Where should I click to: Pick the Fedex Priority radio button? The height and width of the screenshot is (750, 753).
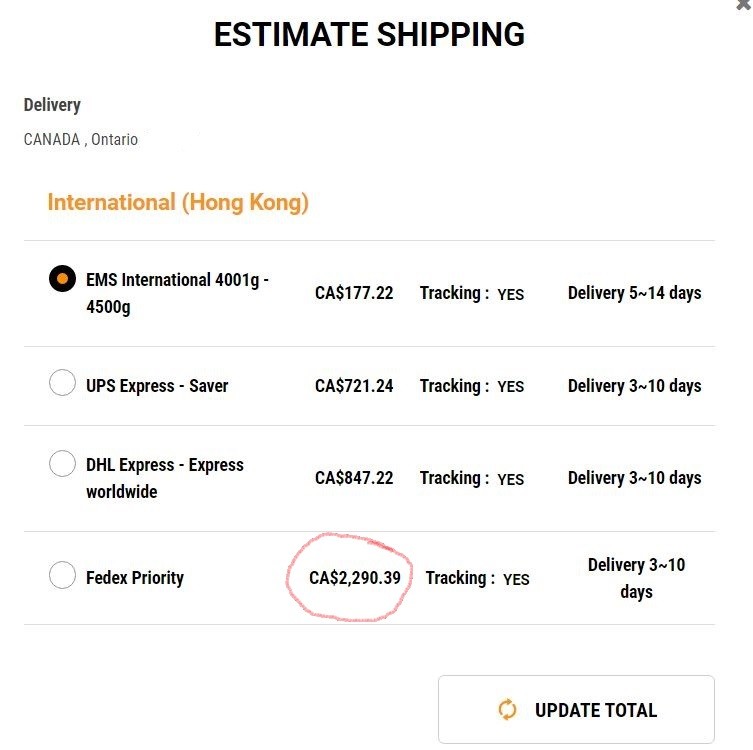pyautogui.click(x=62, y=575)
